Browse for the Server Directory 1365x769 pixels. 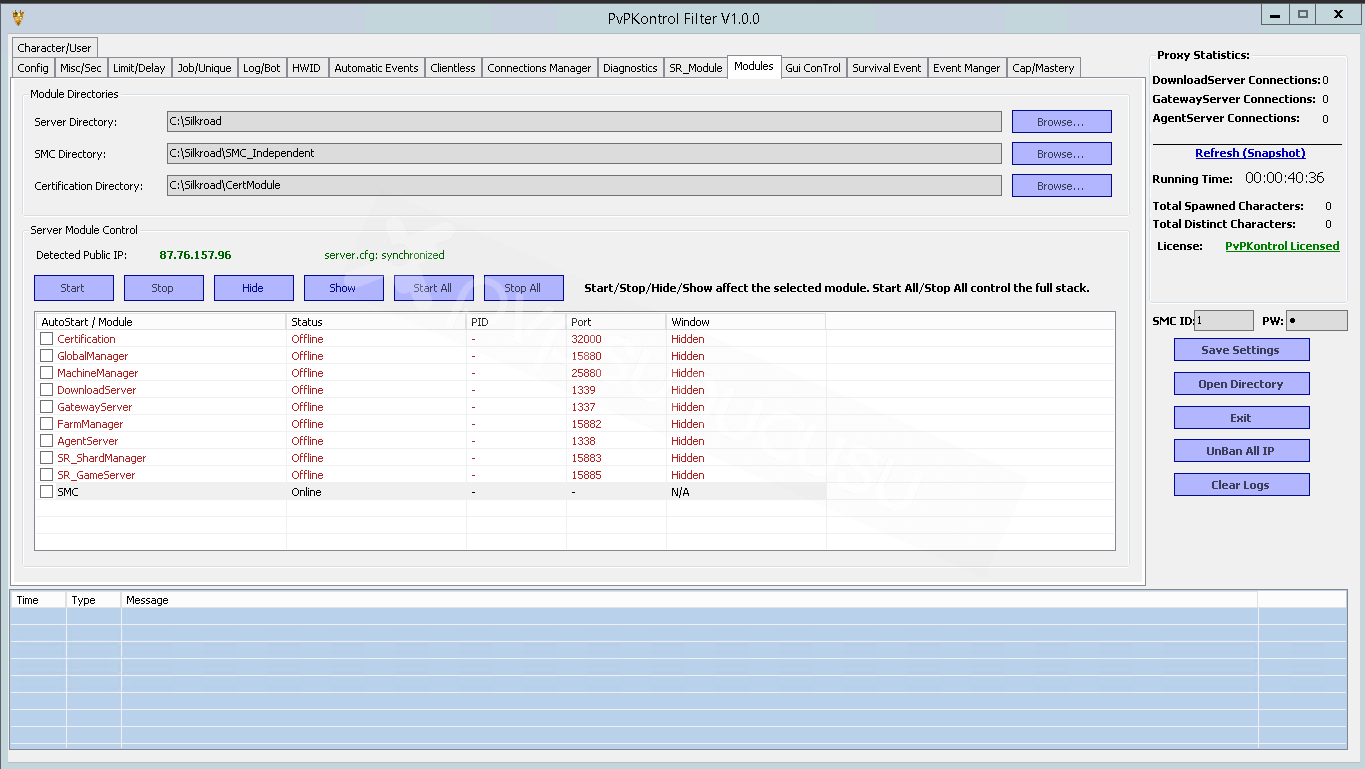point(1061,122)
